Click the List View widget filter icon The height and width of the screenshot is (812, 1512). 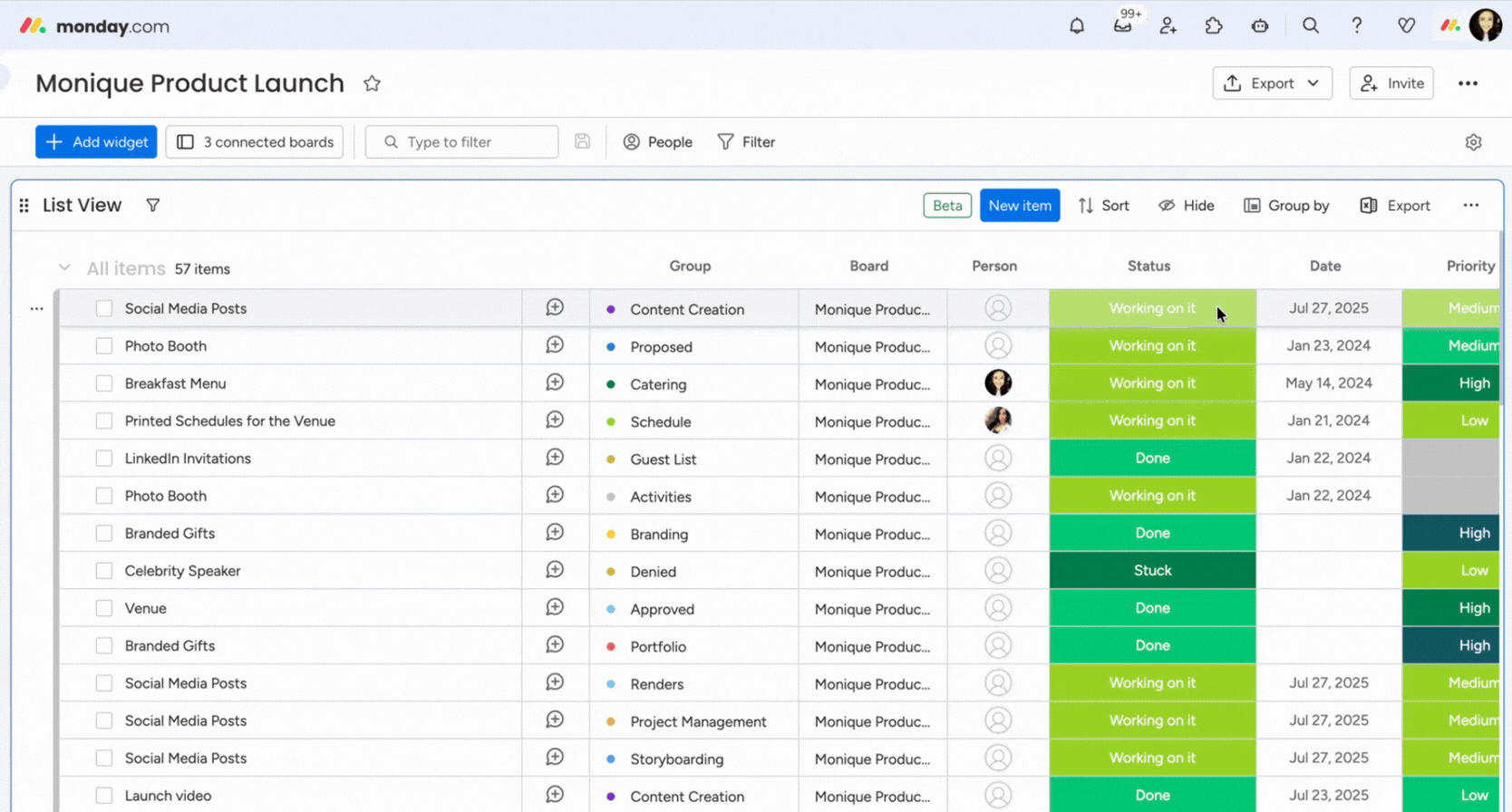point(153,206)
